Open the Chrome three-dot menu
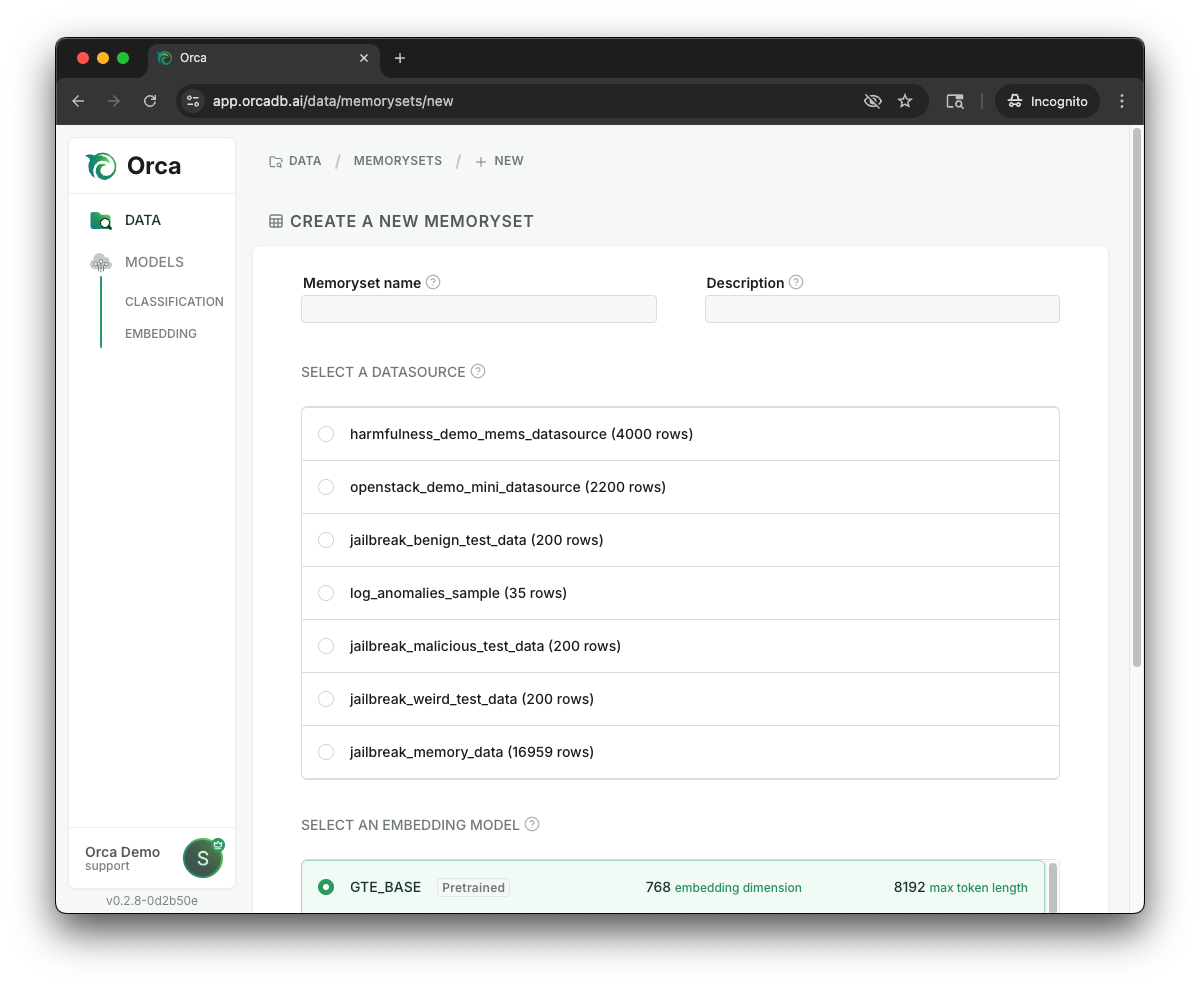1200x987 pixels. click(x=1122, y=101)
